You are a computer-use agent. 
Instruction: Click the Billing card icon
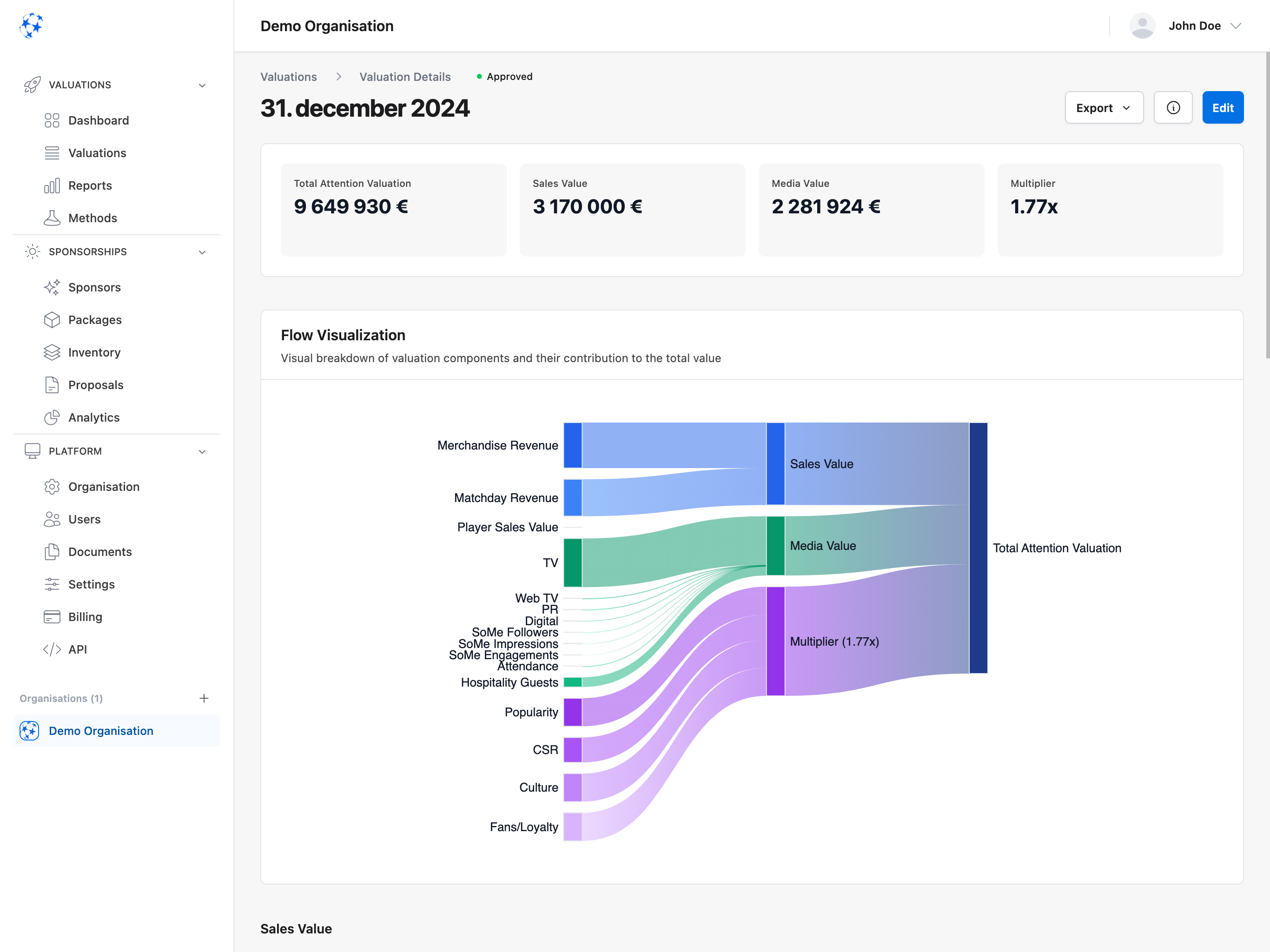click(x=52, y=617)
